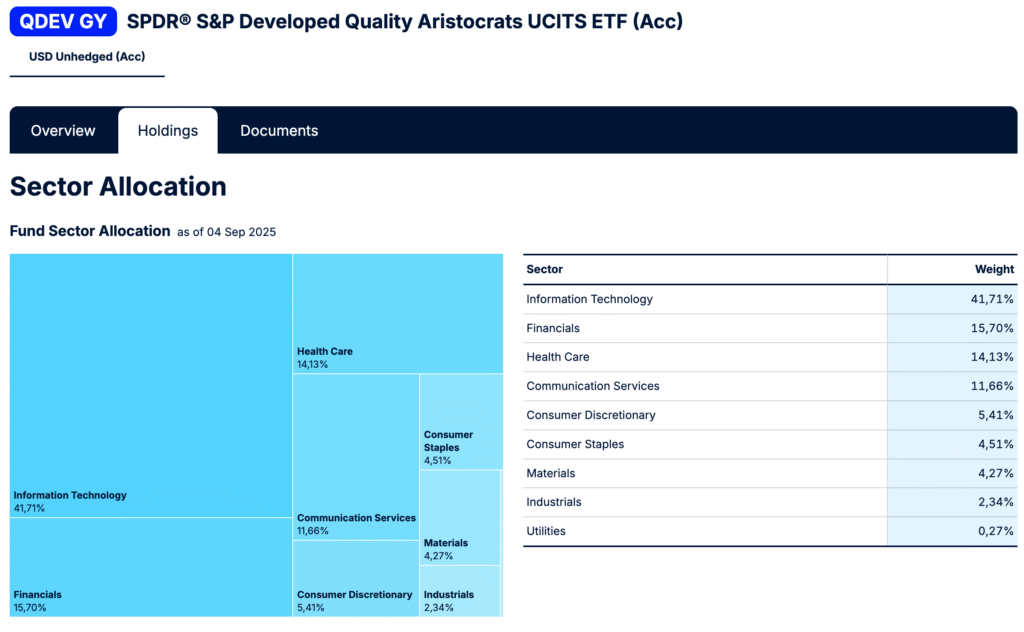Click the Fund Sector Allocation subheading
The width and height of the screenshot is (1024, 632).
click(x=90, y=231)
